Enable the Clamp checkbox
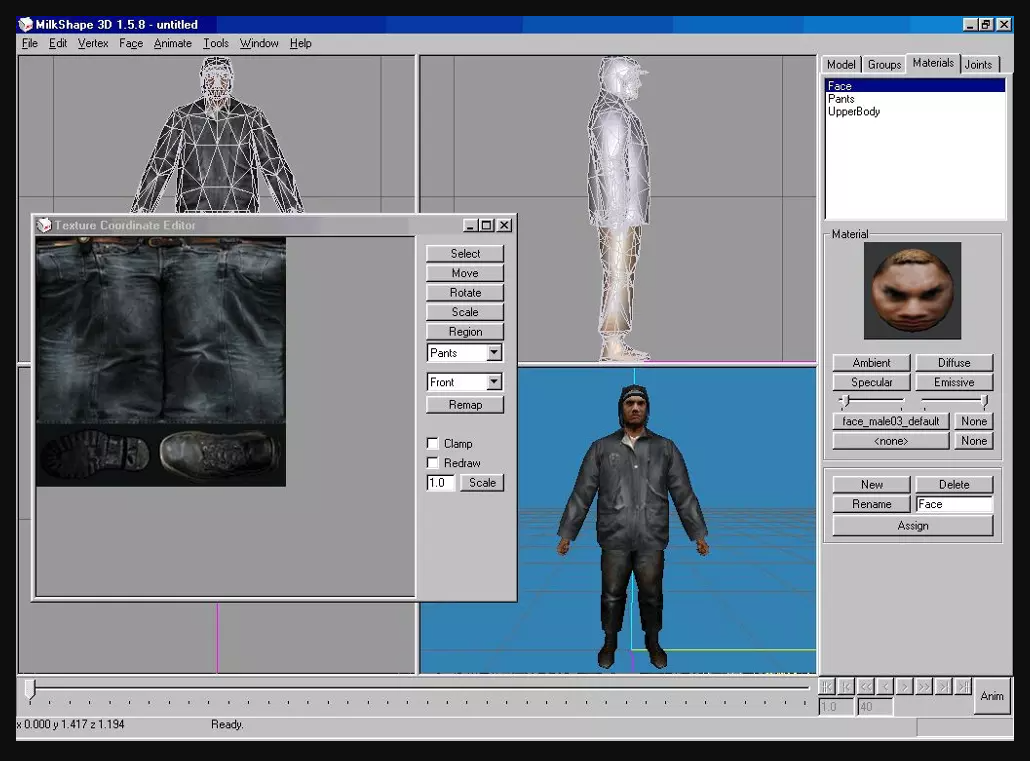This screenshot has height=761, width=1030. click(433, 444)
